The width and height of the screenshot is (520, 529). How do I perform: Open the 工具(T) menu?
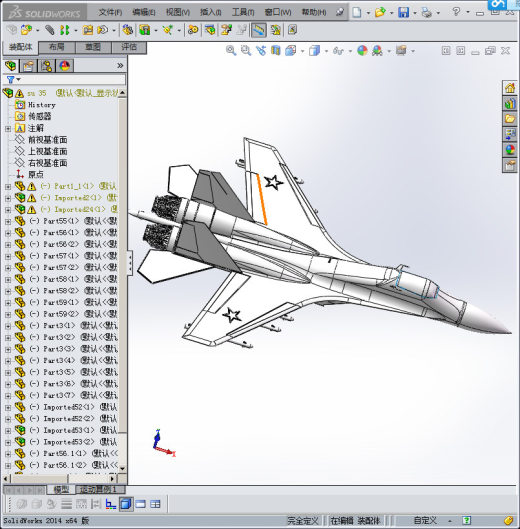243,12
